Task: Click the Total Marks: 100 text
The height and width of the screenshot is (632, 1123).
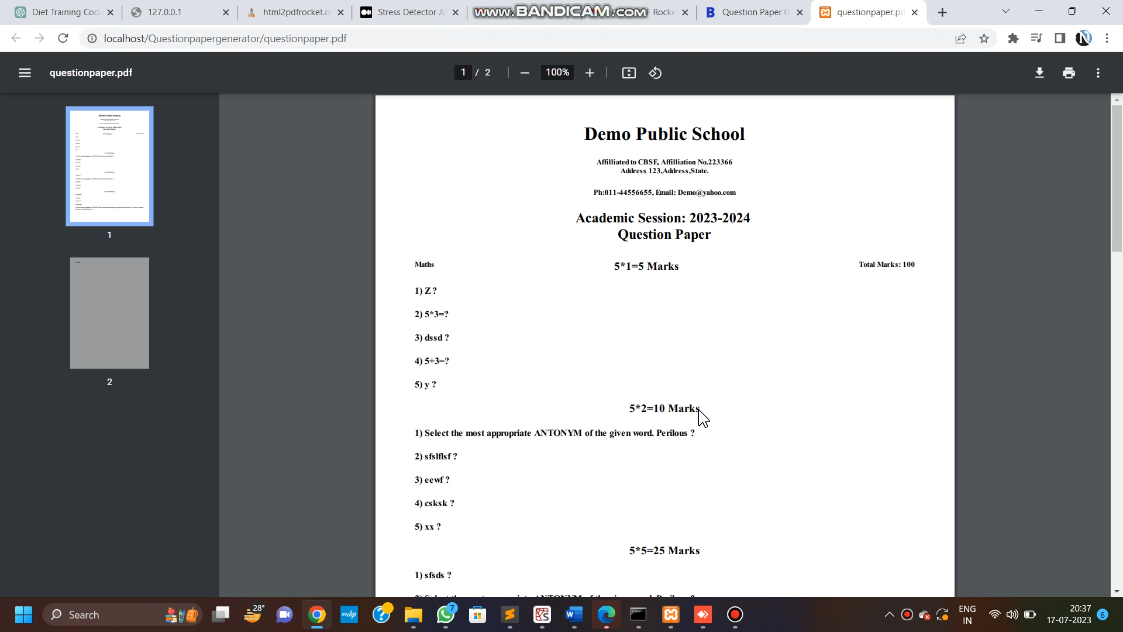Action: click(x=887, y=264)
